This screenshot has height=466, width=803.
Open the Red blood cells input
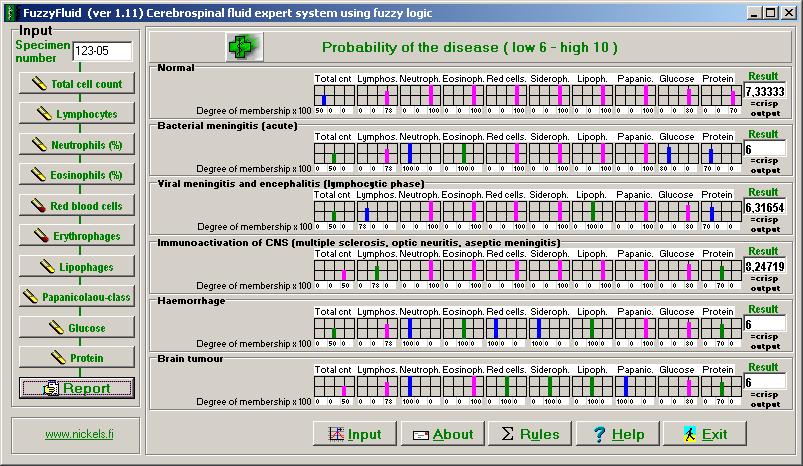click(77, 205)
